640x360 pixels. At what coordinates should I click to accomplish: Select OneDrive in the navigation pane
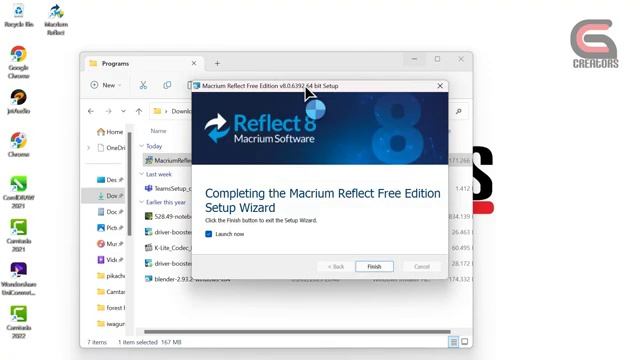111,148
